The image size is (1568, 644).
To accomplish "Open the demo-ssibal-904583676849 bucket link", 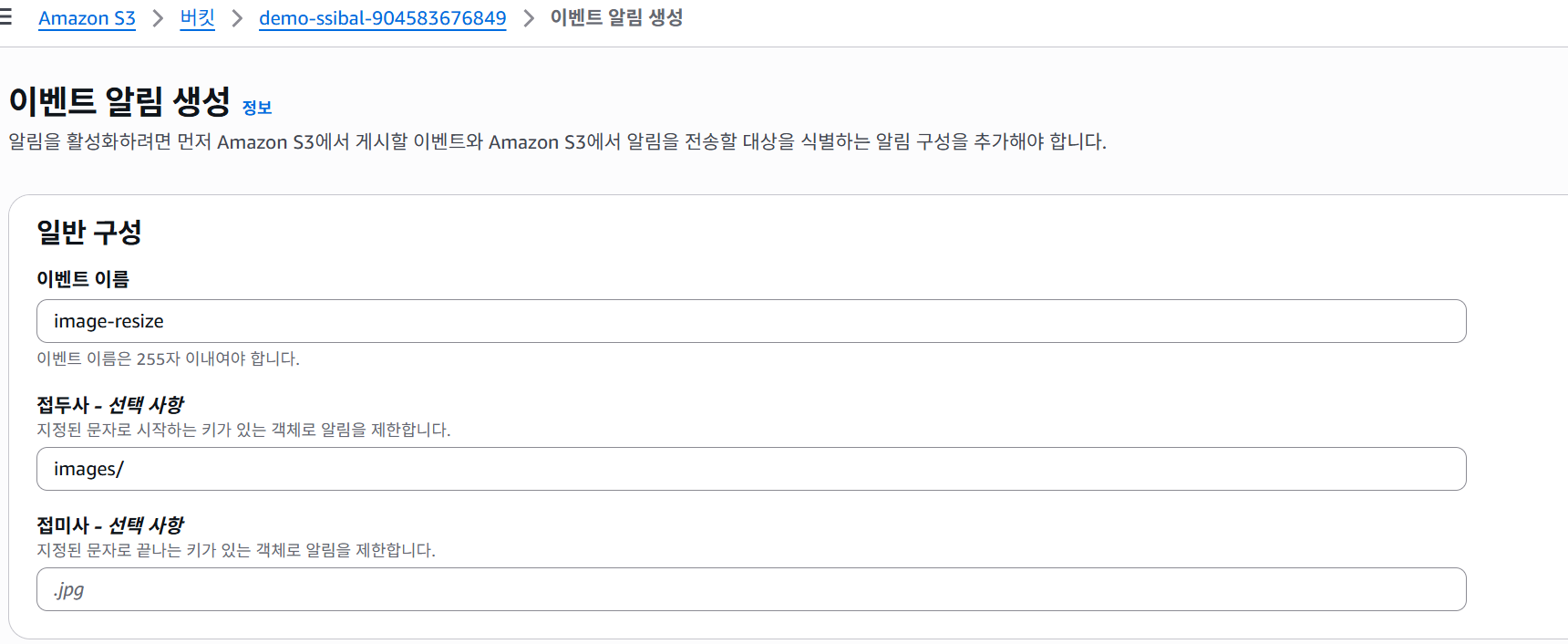I will [x=382, y=18].
